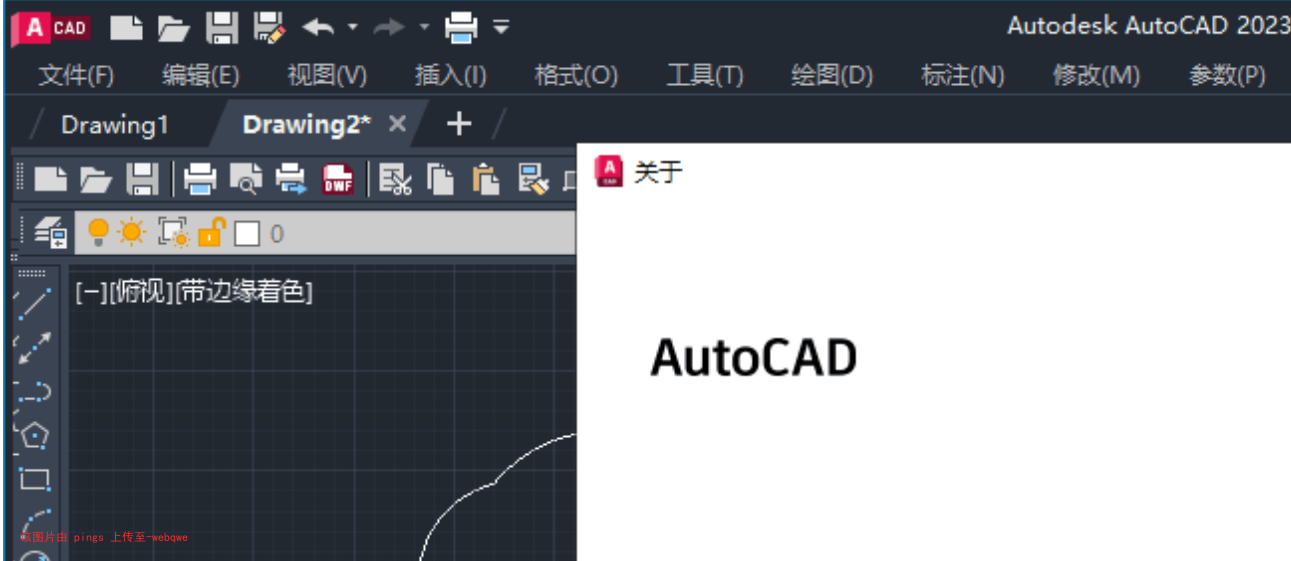This screenshot has width=1291, height=561.
Task: Switch to the Drawing1 tab
Action: click(x=115, y=124)
